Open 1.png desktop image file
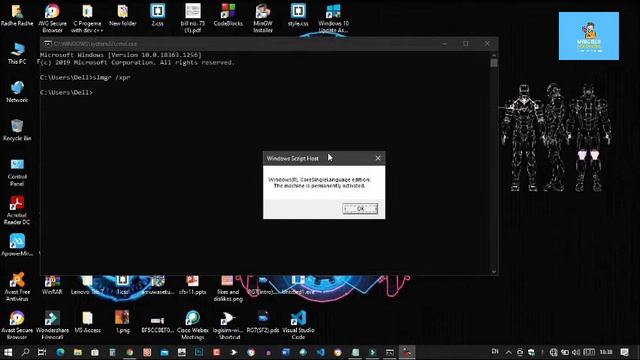Image resolution: width=640 pixels, height=360 pixels. click(122, 322)
